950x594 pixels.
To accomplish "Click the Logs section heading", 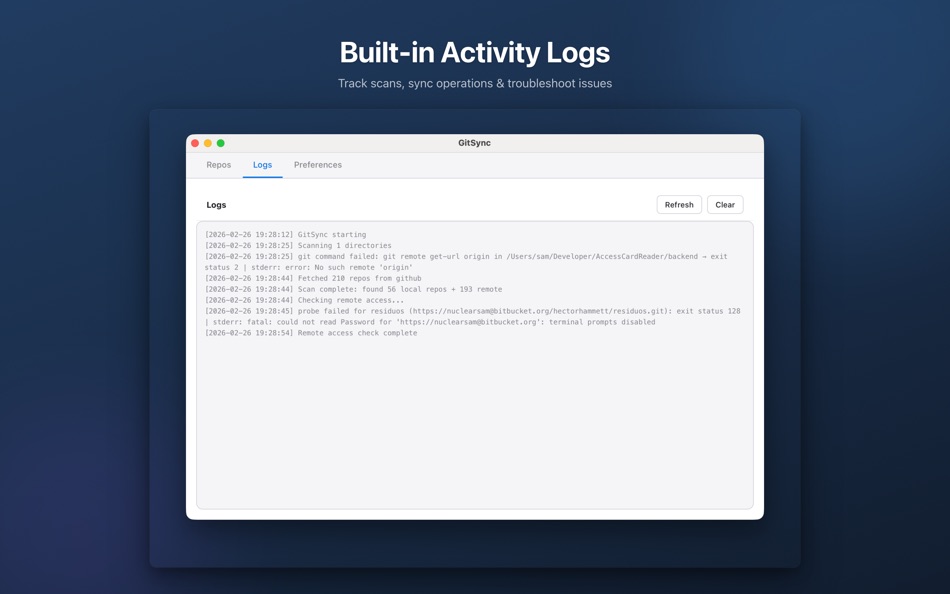I will click(217, 204).
